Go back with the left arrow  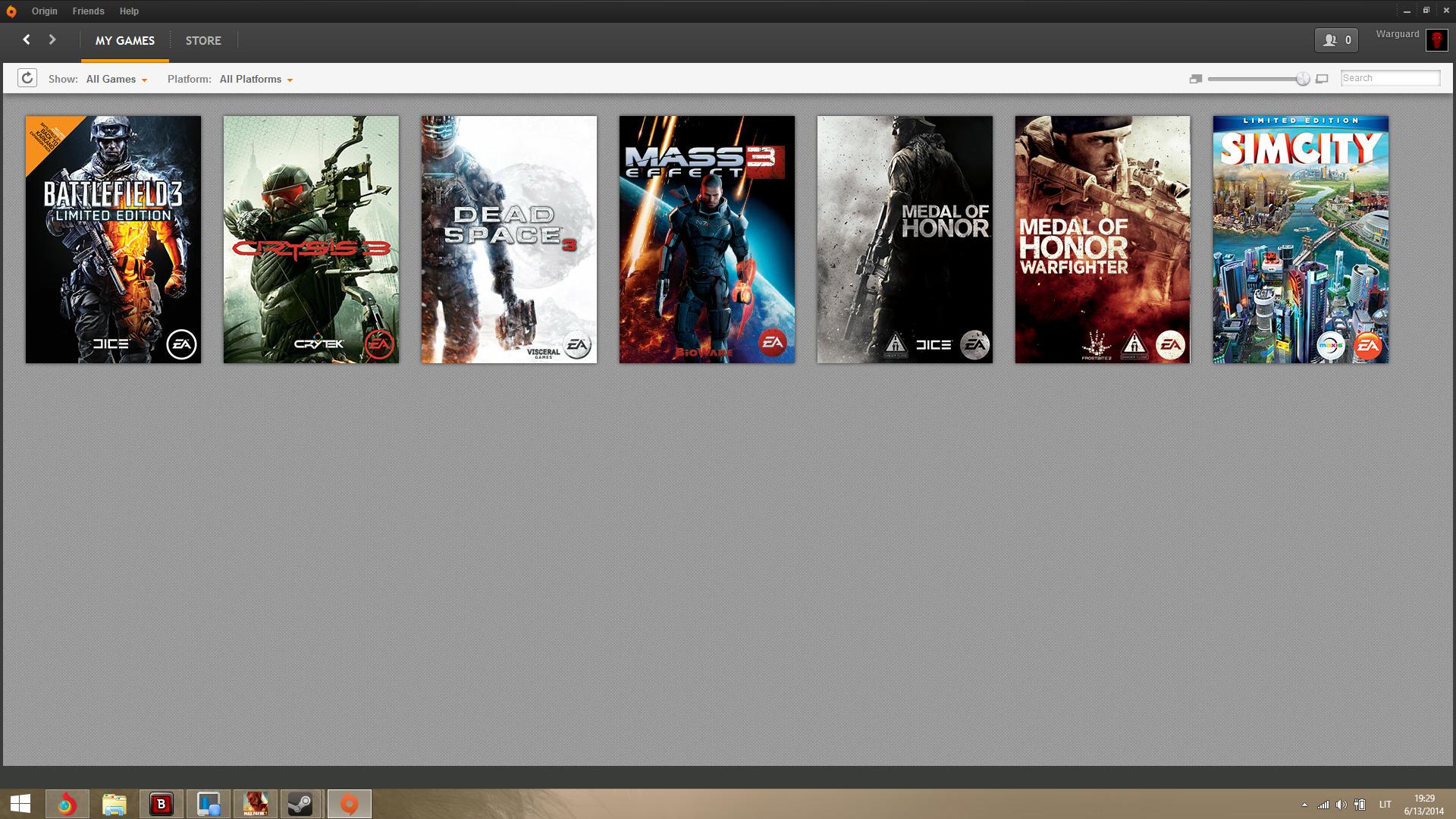(27, 39)
